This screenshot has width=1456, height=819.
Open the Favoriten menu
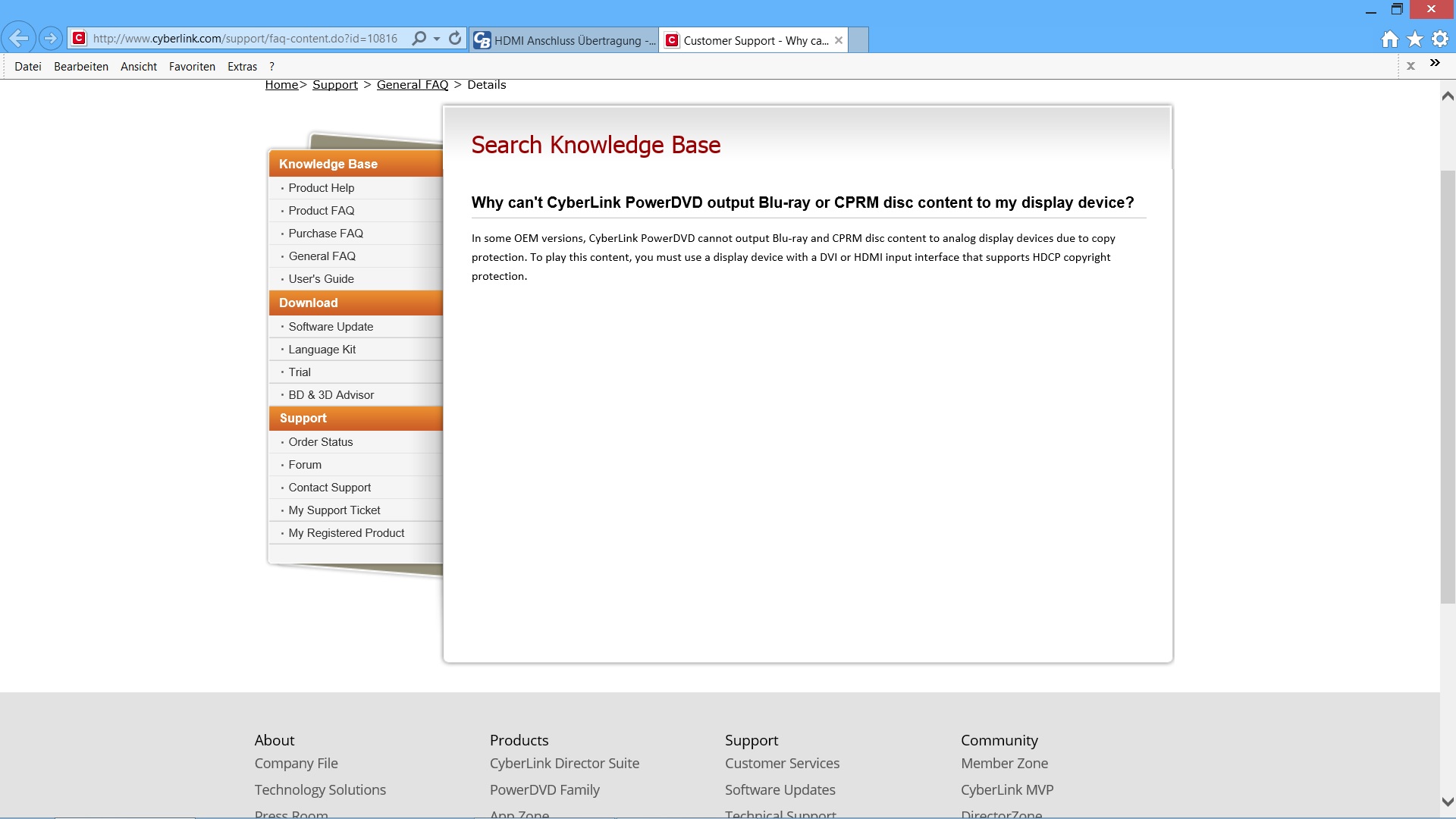(192, 67)
